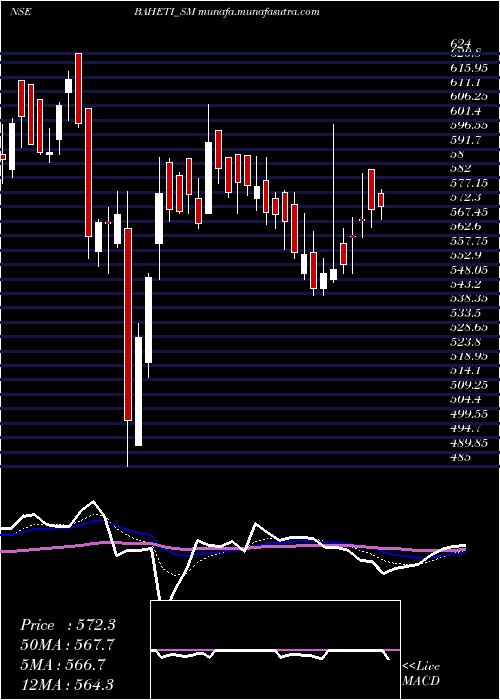Click the 557.75 price axis label

click(x=469, y=240)
